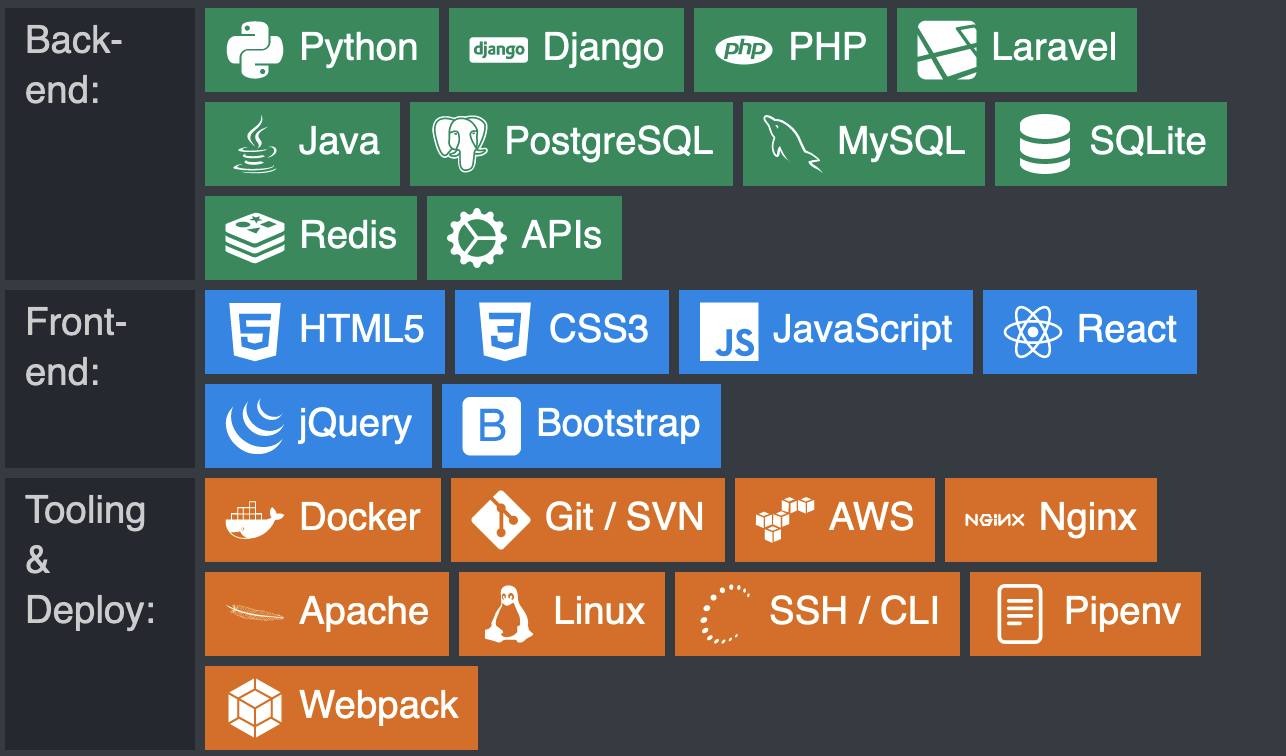Click the PHP oval logo icon

pos(744,49)
